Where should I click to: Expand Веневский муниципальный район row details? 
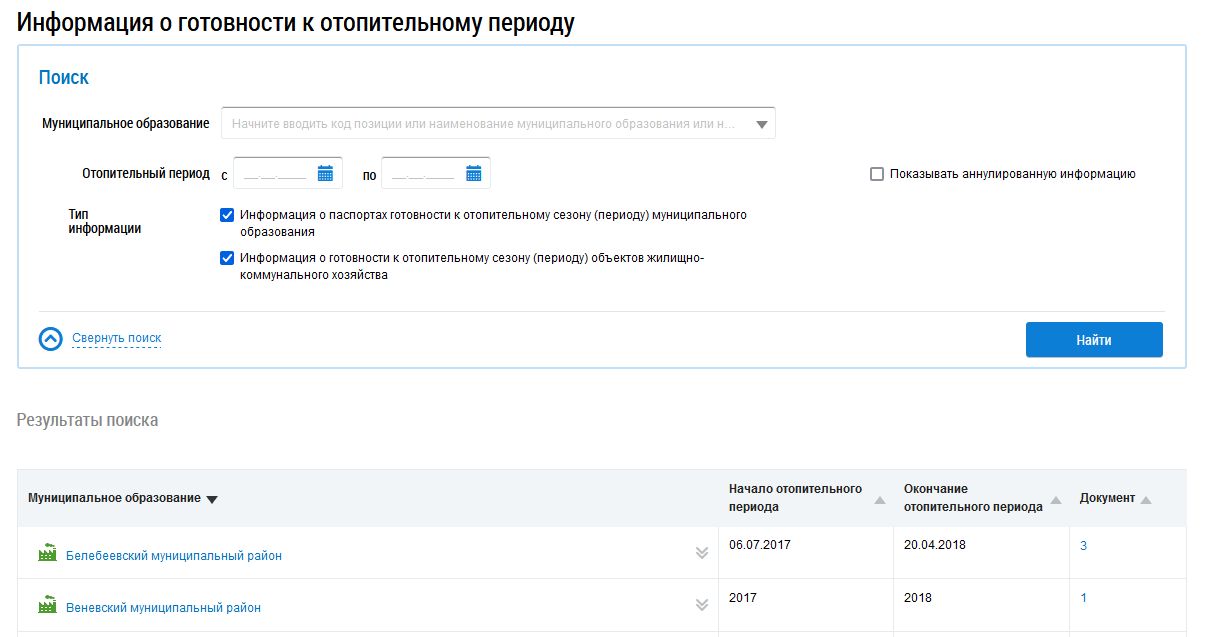pos(702,605)
